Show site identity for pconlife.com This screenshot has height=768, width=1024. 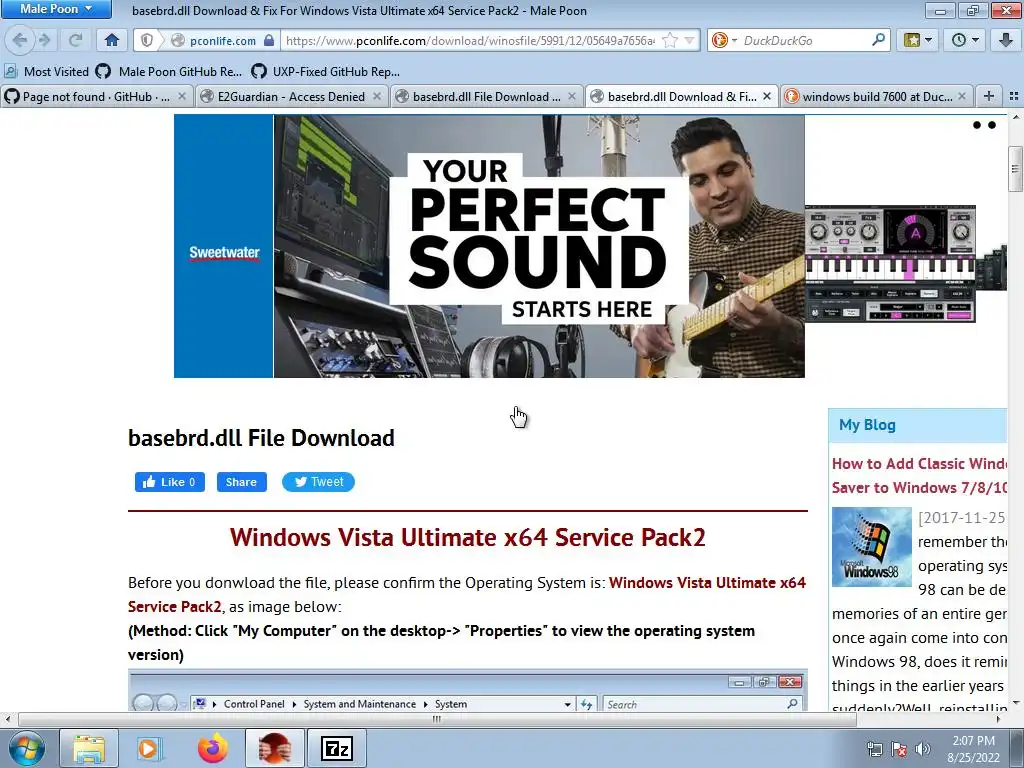point(223,40)
